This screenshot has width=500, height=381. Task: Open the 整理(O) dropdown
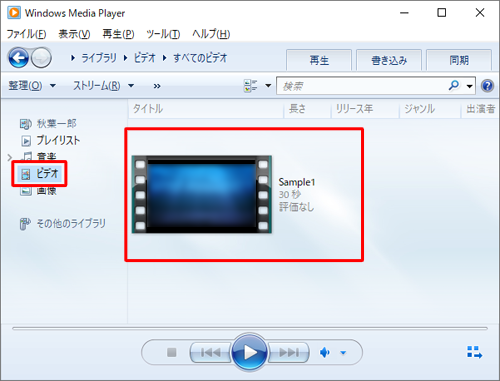pos(32,86)
